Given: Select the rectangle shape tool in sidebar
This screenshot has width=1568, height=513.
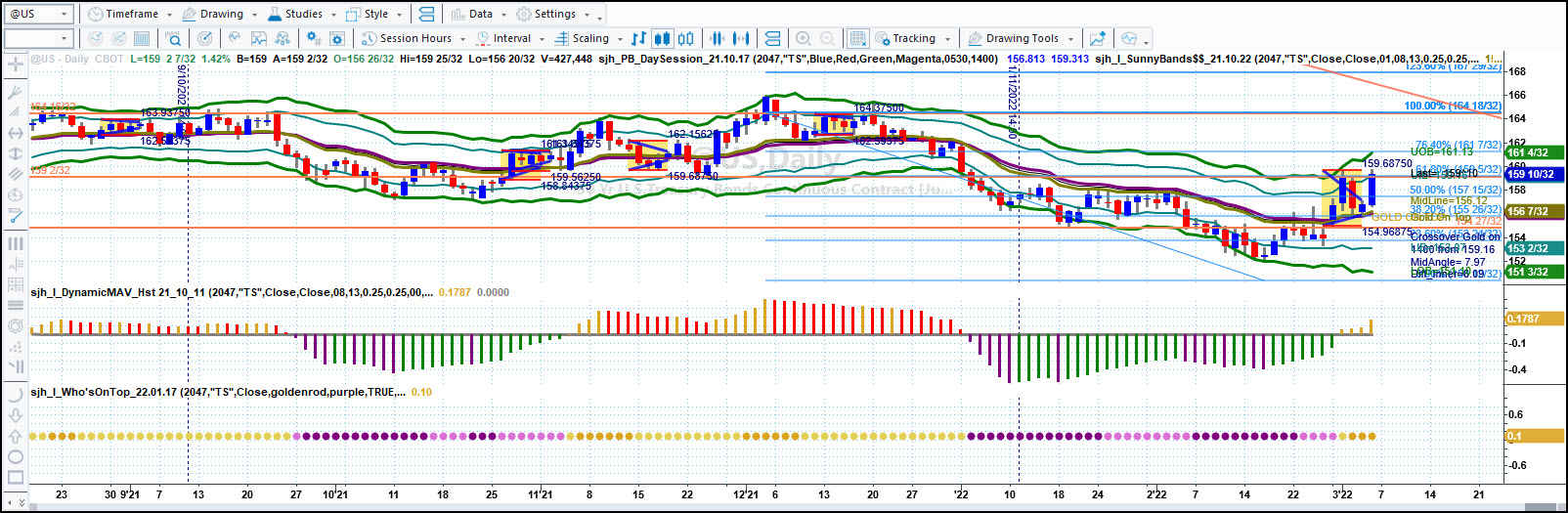Looking at the screenshot, I should coord(16,477).
